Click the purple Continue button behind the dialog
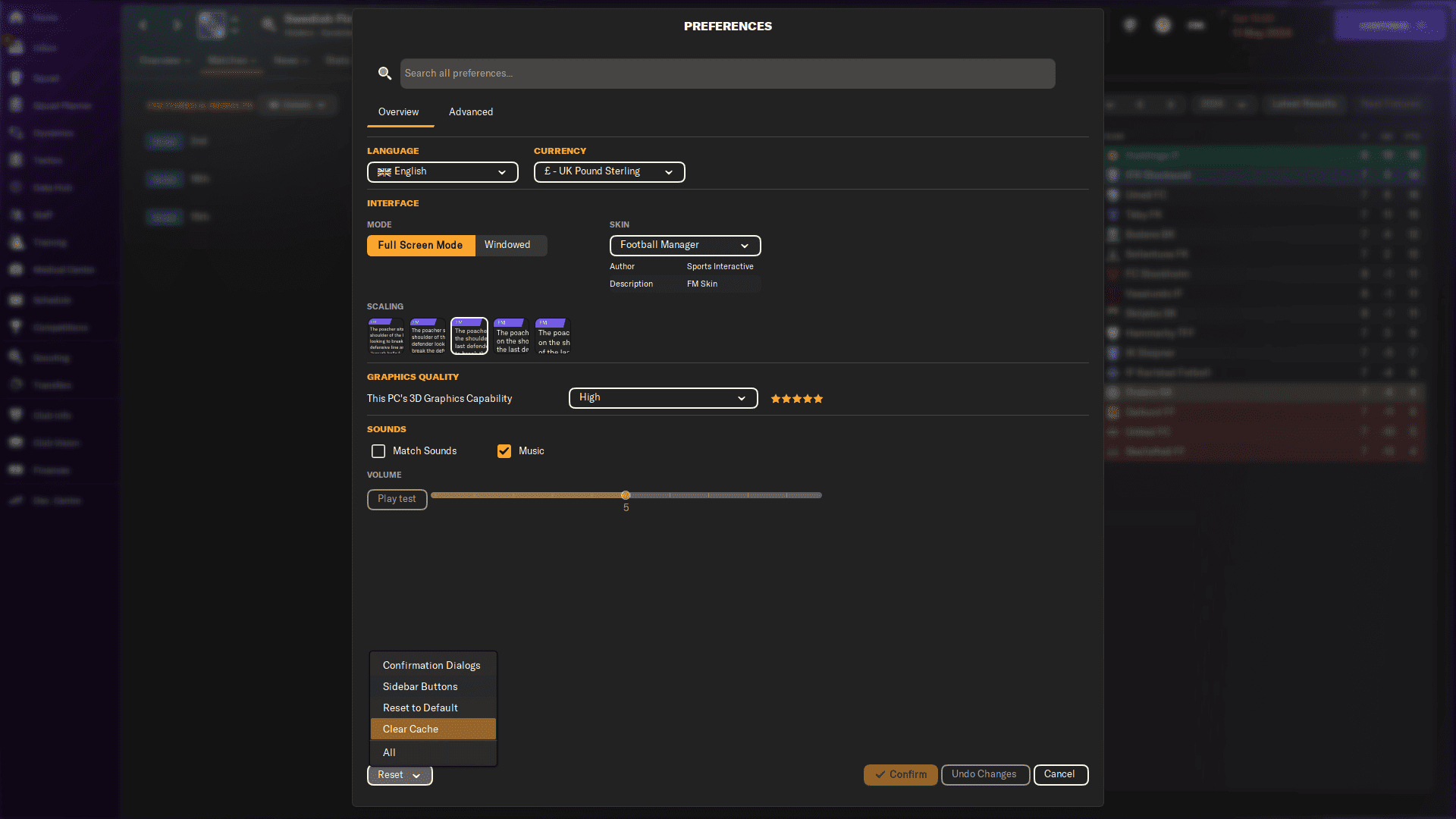The width and height of the screenshot is (1456, 819). pos(1390,25)
